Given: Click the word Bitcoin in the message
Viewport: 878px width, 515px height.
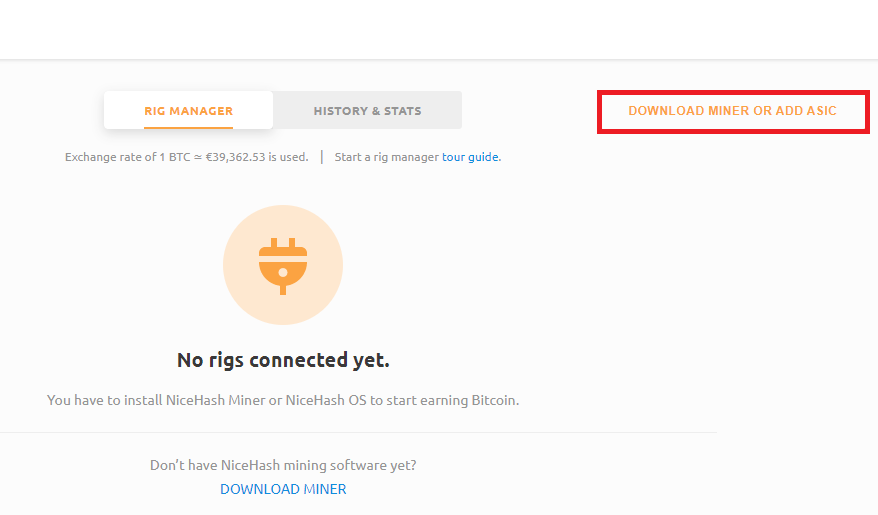Looking at the screenshot, I should click(x=495, y=400).
